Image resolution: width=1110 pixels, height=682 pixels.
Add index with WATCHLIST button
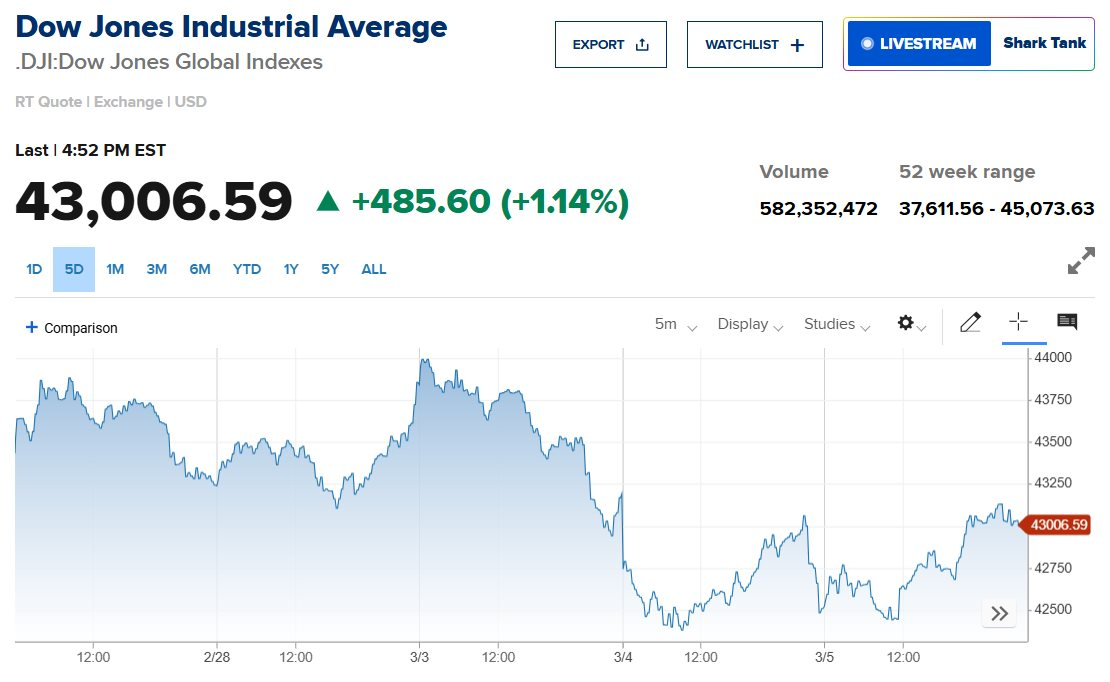(754, 45)
